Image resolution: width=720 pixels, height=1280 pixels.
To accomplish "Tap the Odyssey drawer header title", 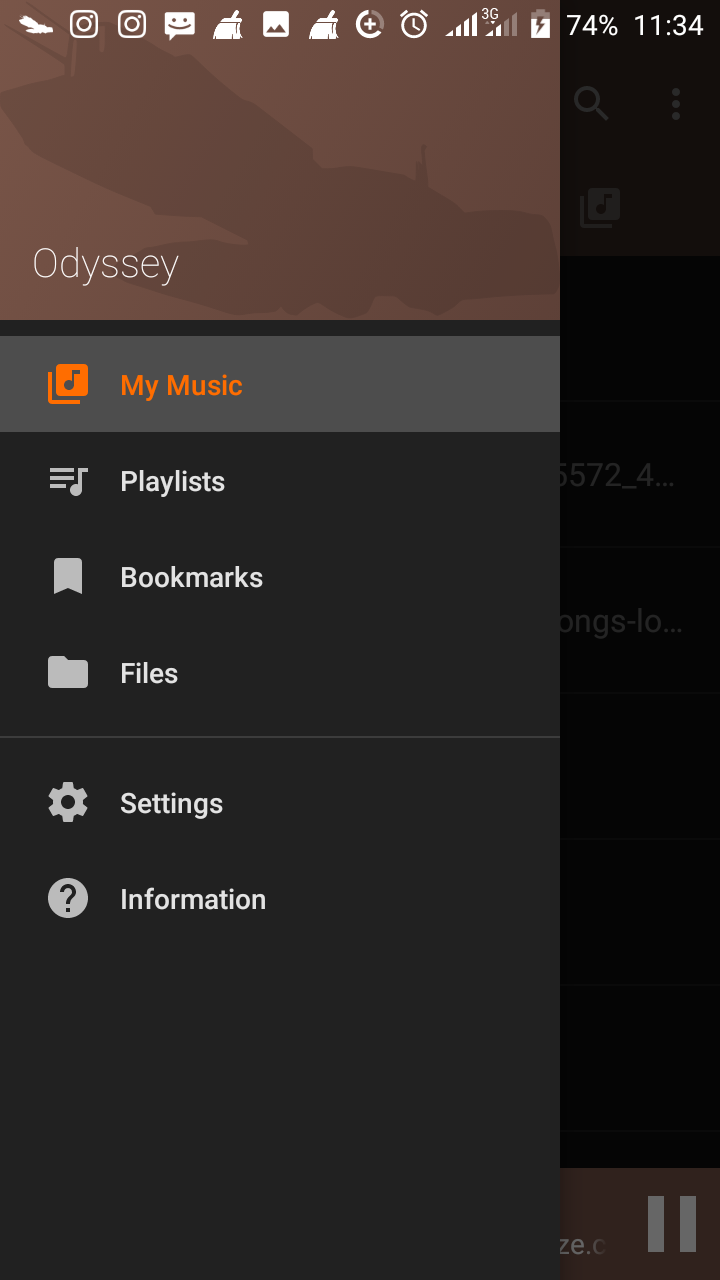I will pos(106,264).
